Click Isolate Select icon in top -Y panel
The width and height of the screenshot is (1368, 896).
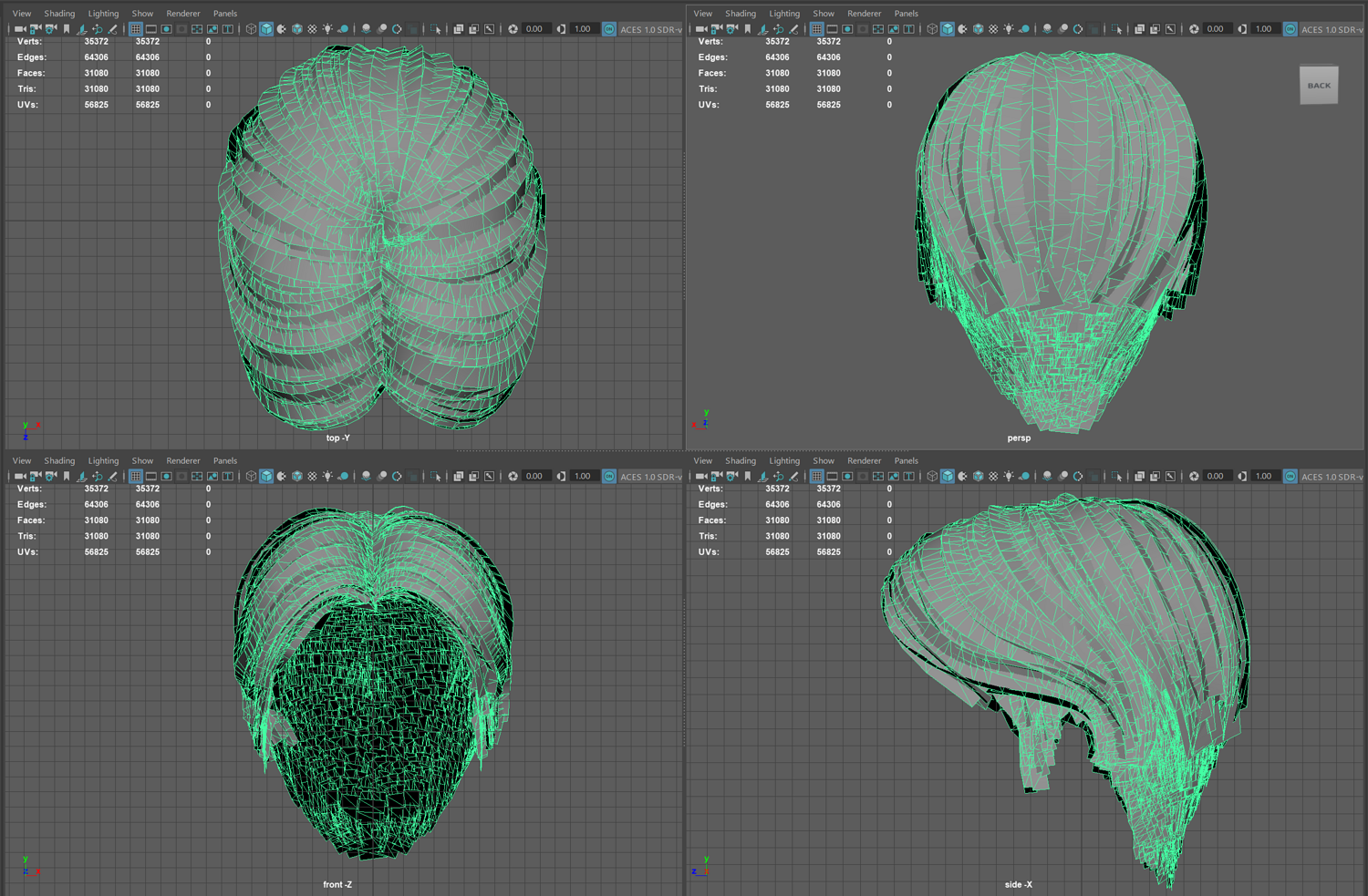(436, 29)
